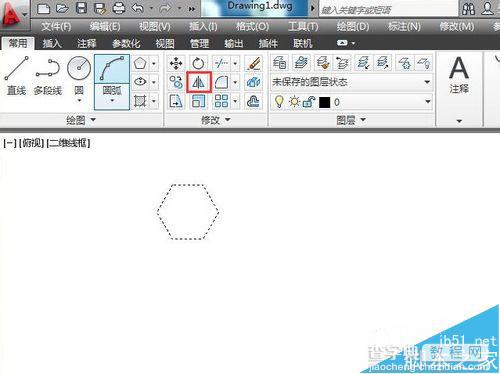Image resolution: width=500 pixels, height=374 pixels.
Task: Expand the Modify (修改) panel
Action: click(x=215, y=120)
